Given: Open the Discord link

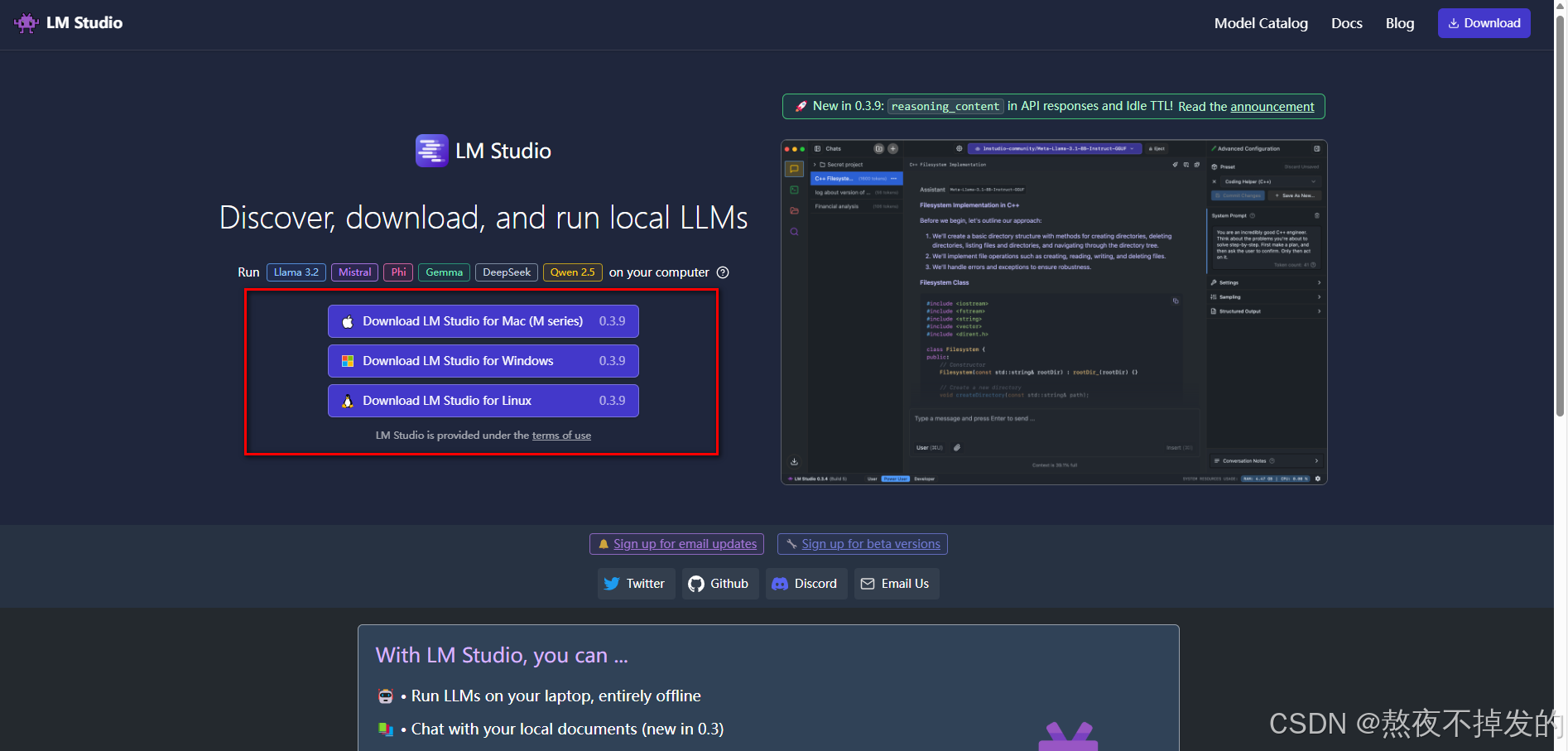Looking at the screenshot, I should pyautogui.click(x=806, y=584).
